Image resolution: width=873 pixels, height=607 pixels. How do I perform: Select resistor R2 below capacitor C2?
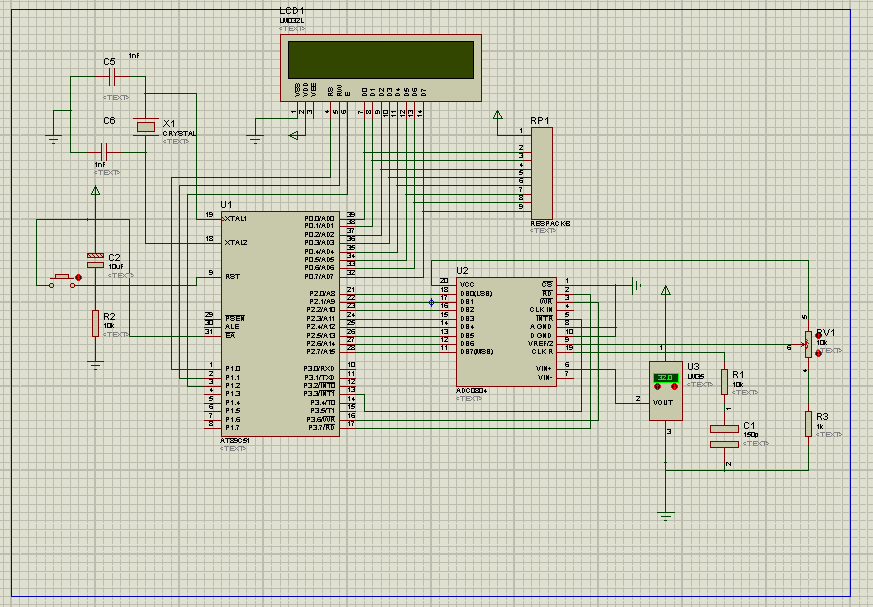click(x=95, y=323)
